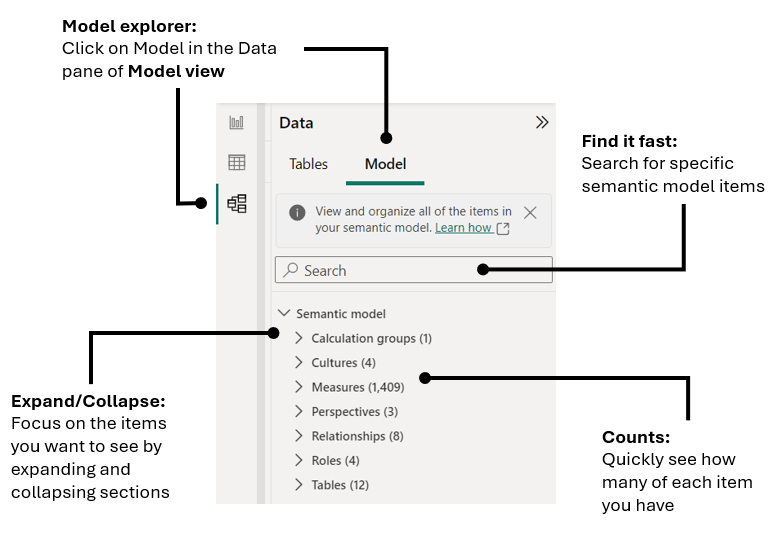Viewport: 784px width, 543px height.
Task: Select Roles (4) row
Action: click(336, 461)
